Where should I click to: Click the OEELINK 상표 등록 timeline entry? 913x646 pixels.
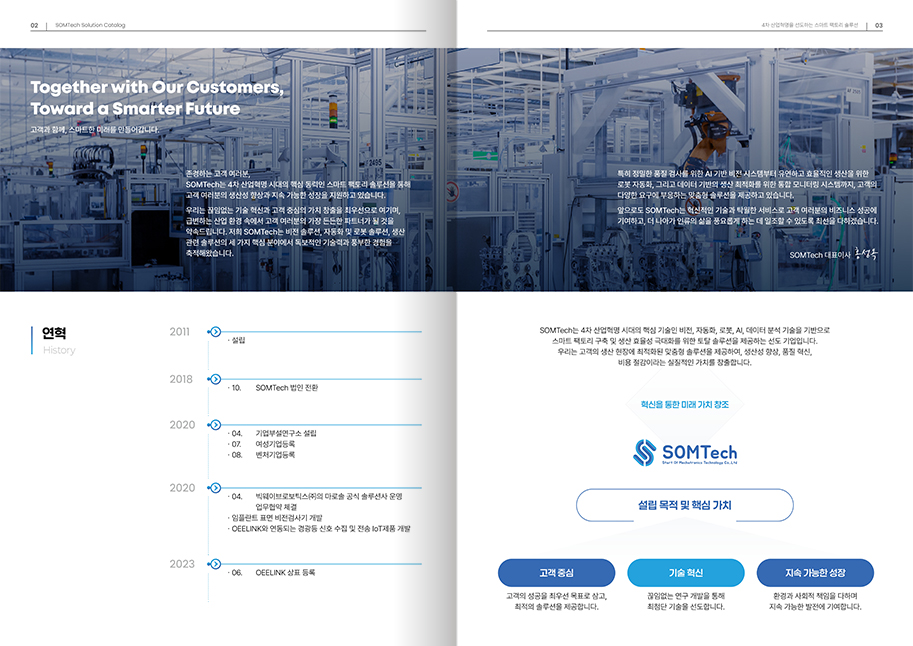tap(284, 573)
